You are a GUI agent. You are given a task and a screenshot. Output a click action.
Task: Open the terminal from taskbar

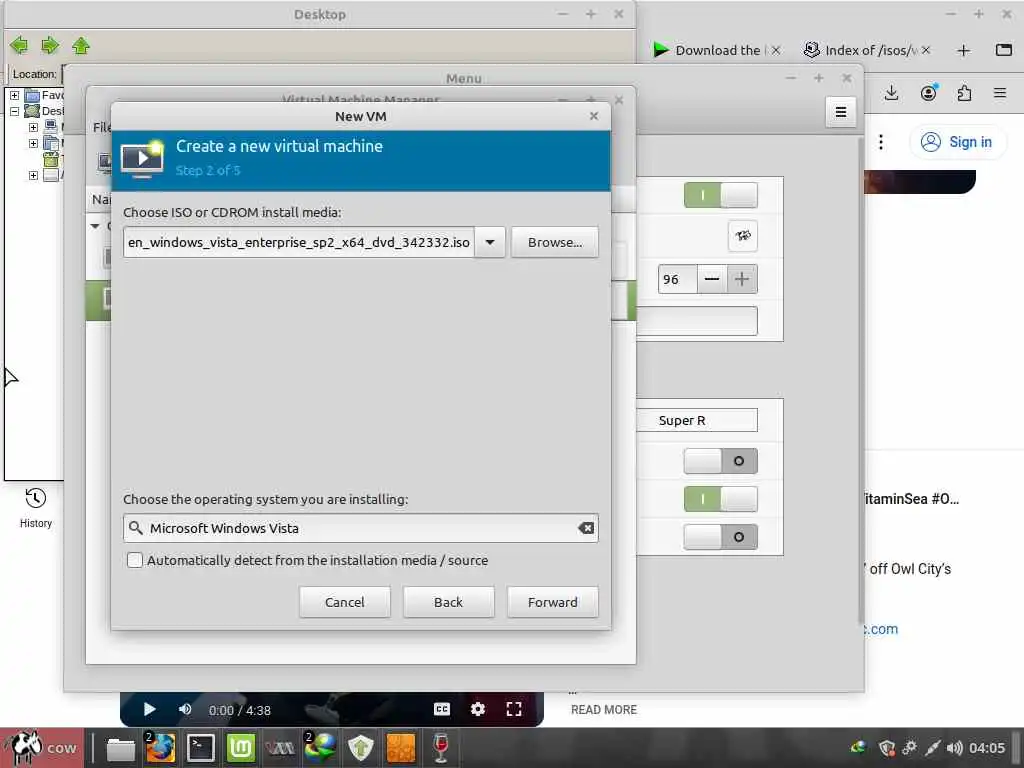[x=200, y=748]
